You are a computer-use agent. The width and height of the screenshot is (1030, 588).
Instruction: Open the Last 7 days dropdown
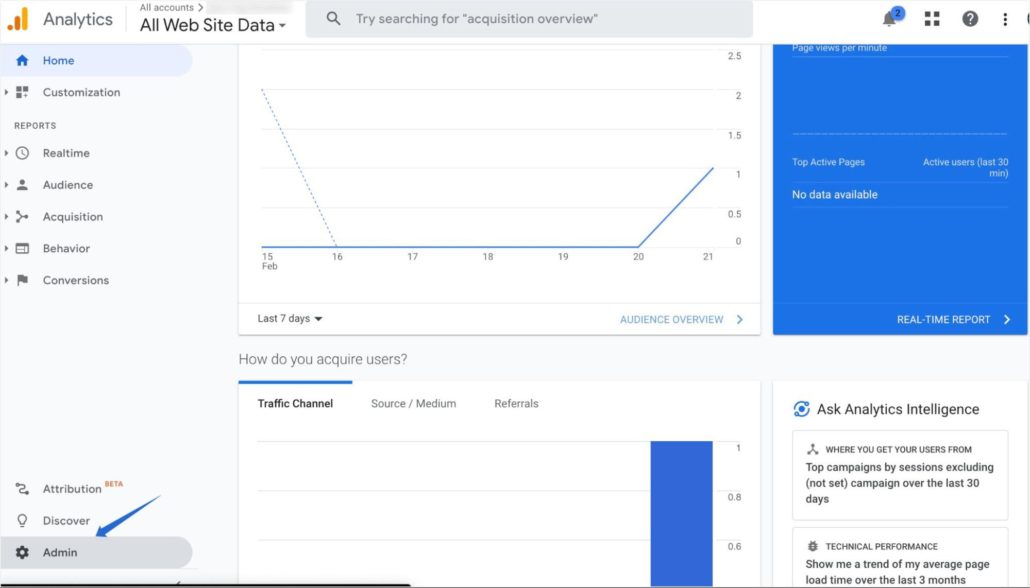click(290, 319)
